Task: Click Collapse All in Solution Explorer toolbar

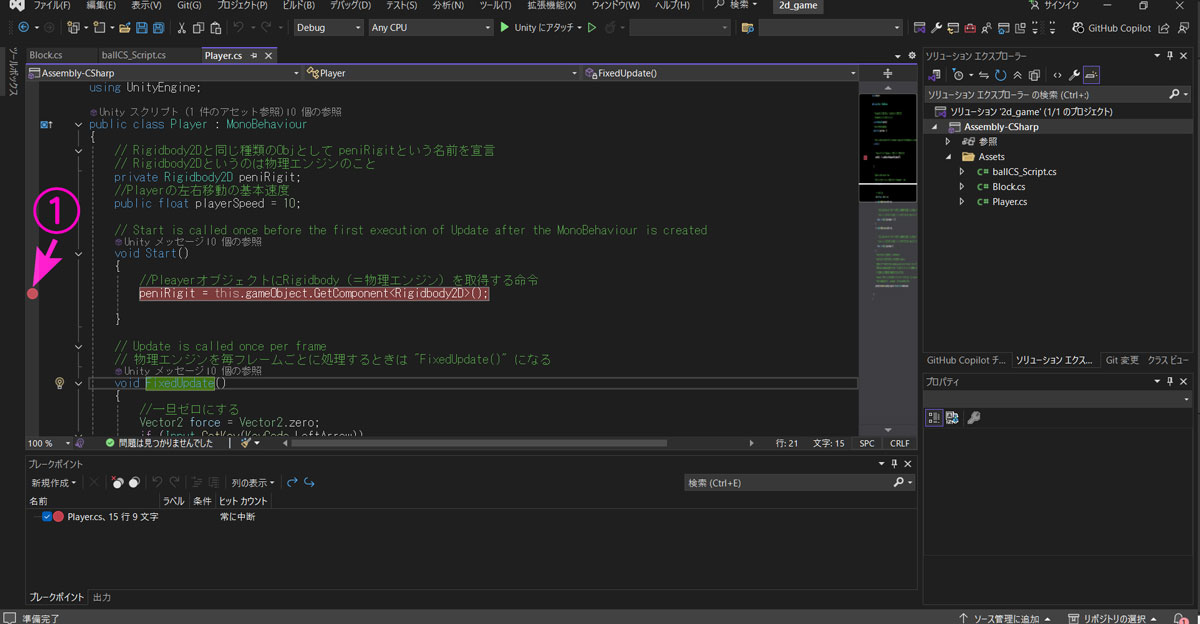Action: [1018, 75]
